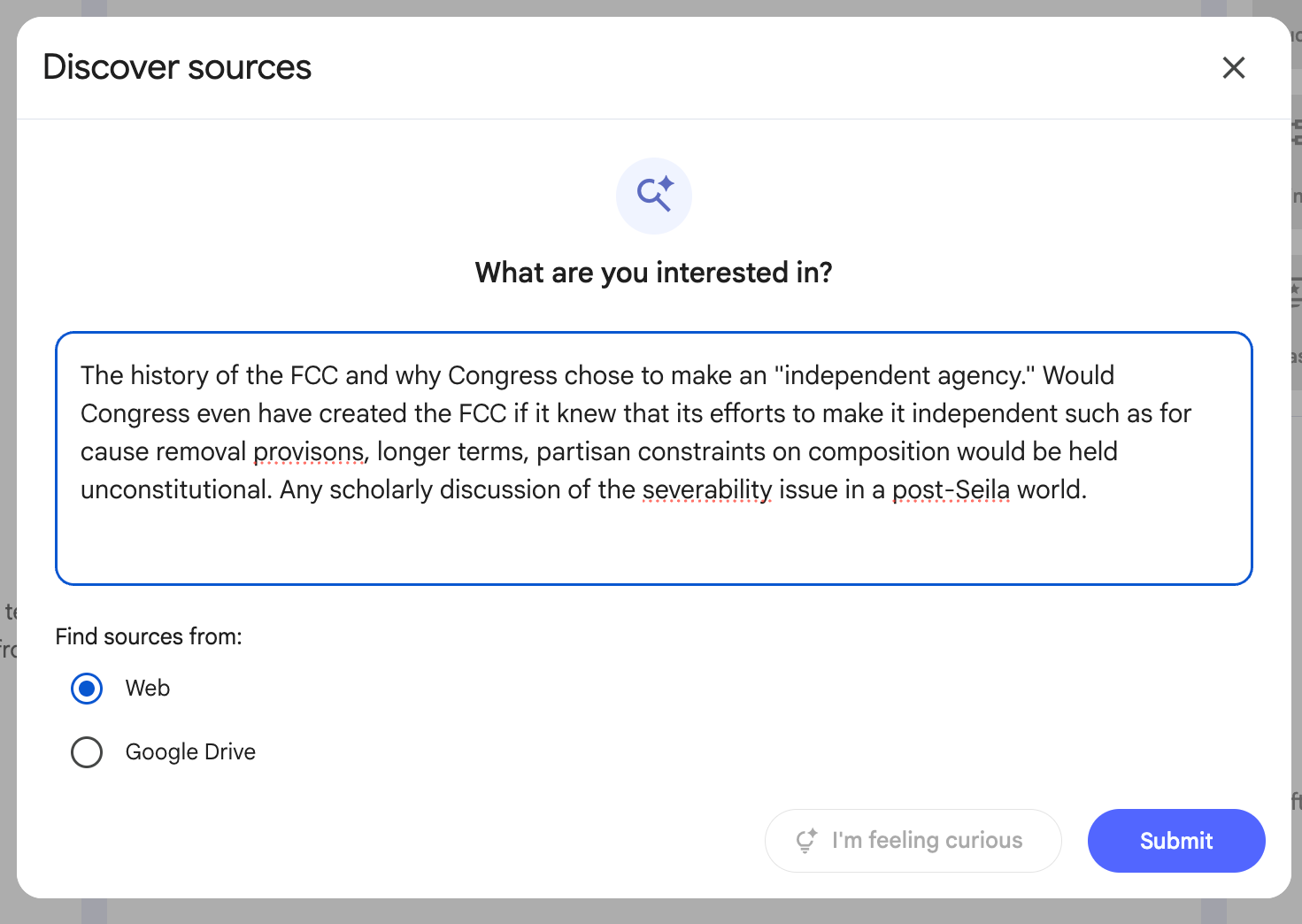
Task: Click the underlined word "severability"
Action: click(707, 490)
